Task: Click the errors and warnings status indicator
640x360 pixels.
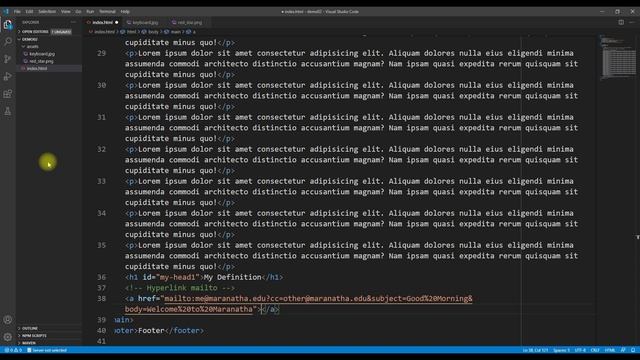Action: click(13, 350)
